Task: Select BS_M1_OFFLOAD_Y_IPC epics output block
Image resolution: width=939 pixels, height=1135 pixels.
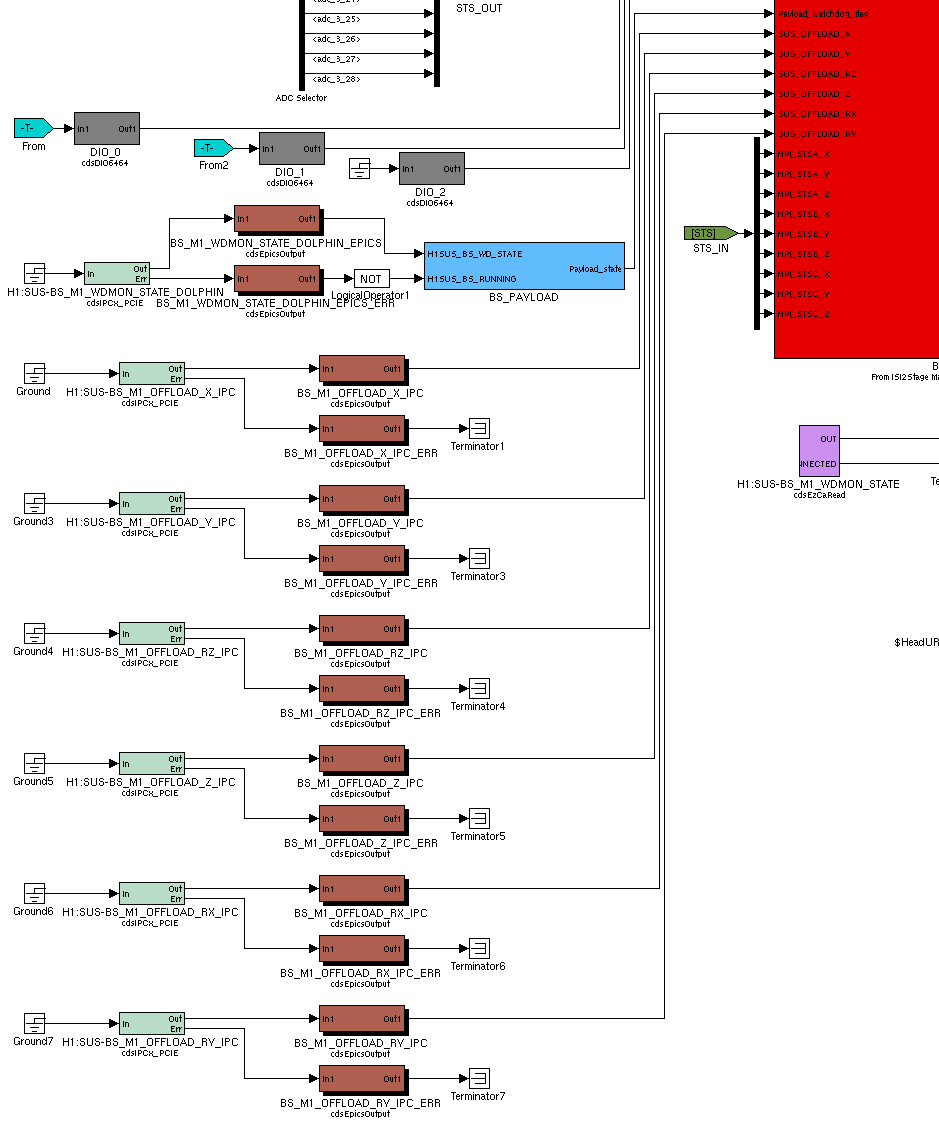Action: pos(363,499)
